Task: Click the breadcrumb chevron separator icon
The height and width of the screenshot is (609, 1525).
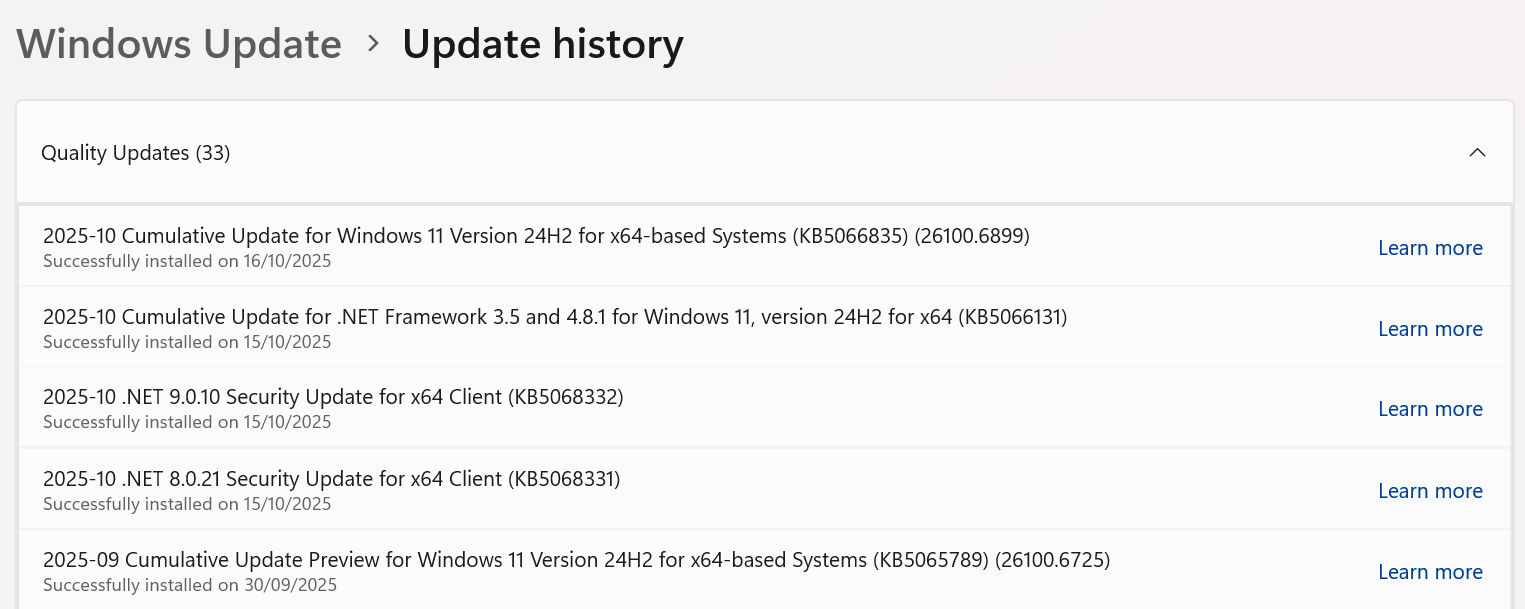Action: point(373,44)
